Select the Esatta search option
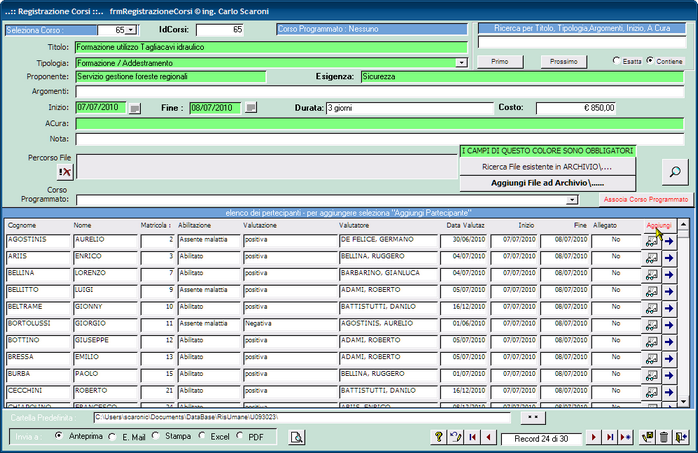 coord(616,61)
